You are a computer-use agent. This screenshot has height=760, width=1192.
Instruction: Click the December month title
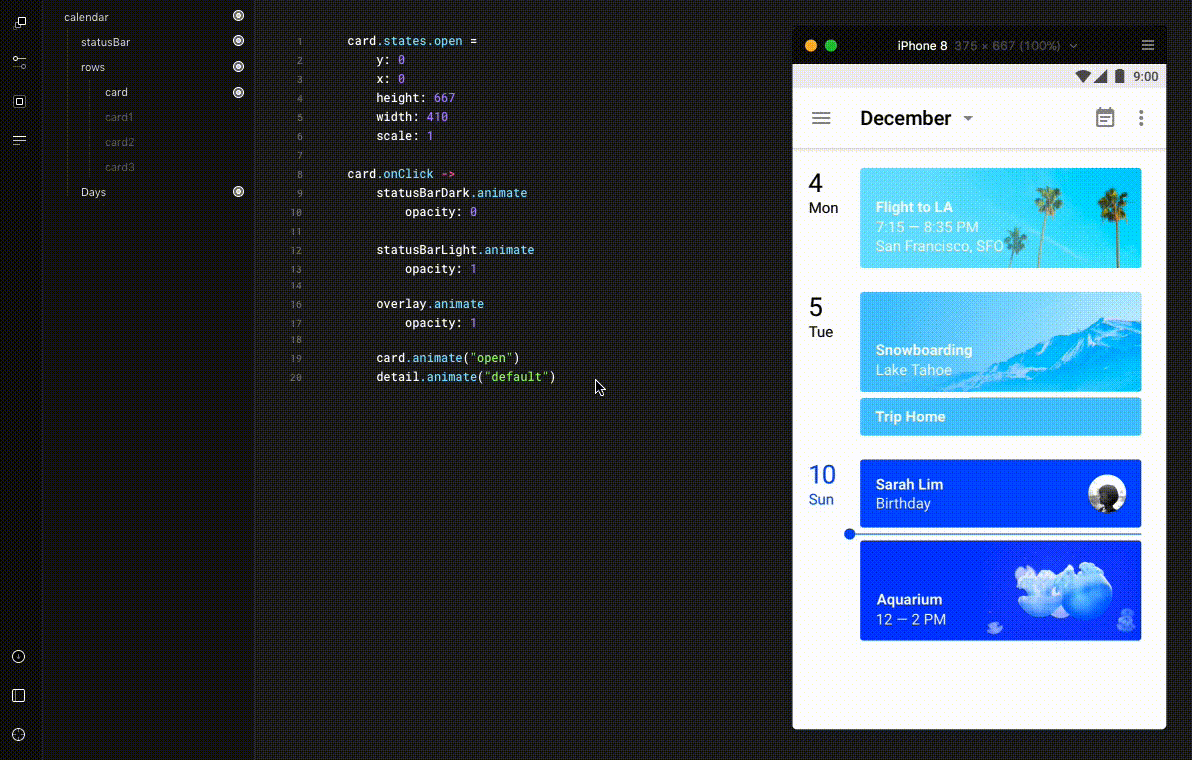tap(905, 119)
